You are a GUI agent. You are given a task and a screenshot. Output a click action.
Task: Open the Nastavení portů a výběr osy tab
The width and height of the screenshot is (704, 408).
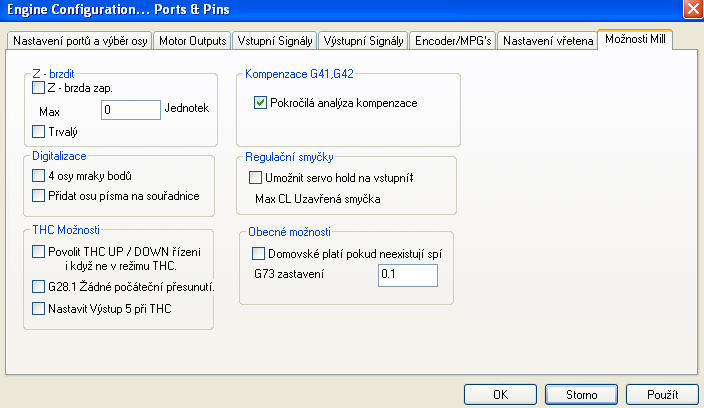pos(80,41)
